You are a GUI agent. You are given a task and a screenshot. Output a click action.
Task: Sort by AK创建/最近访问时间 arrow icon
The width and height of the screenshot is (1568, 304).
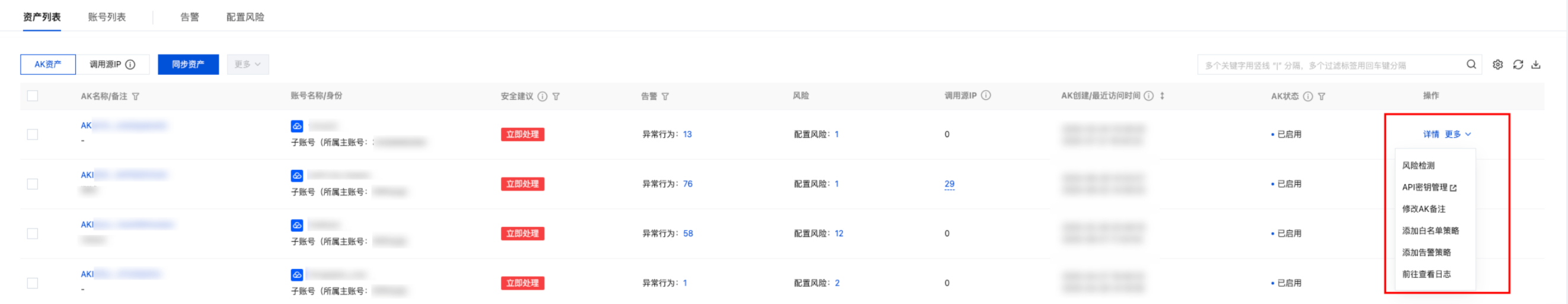[x=1162, y=96]
